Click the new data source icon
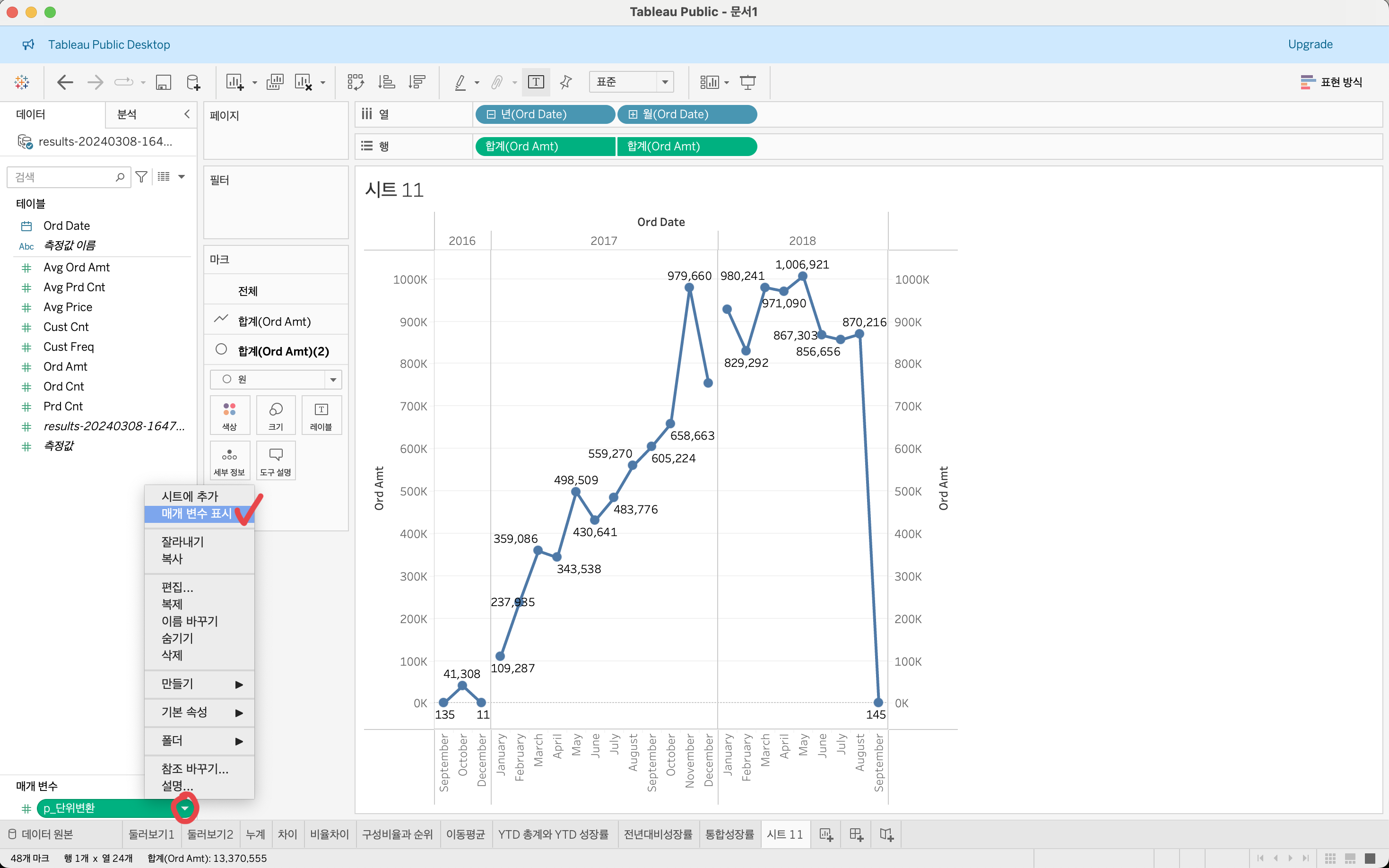The image size is (1389, 868). [193, 82]
